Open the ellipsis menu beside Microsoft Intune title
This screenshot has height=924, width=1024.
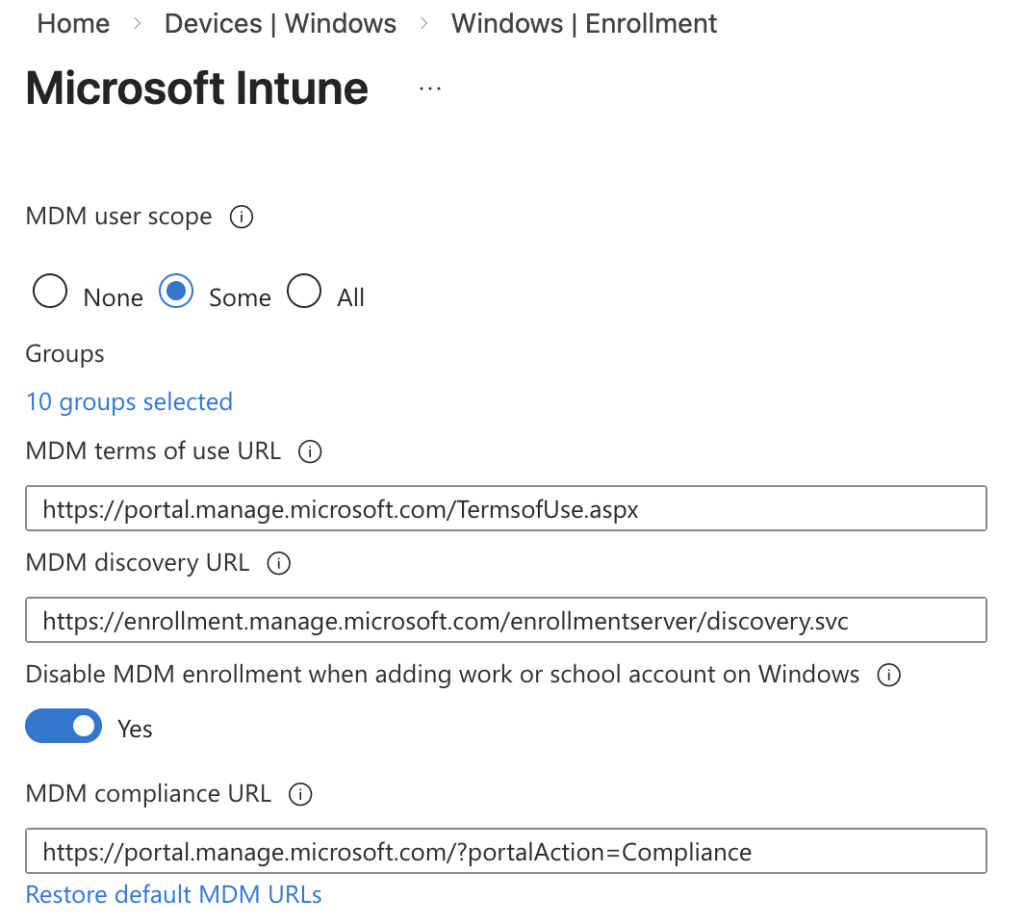430,89
